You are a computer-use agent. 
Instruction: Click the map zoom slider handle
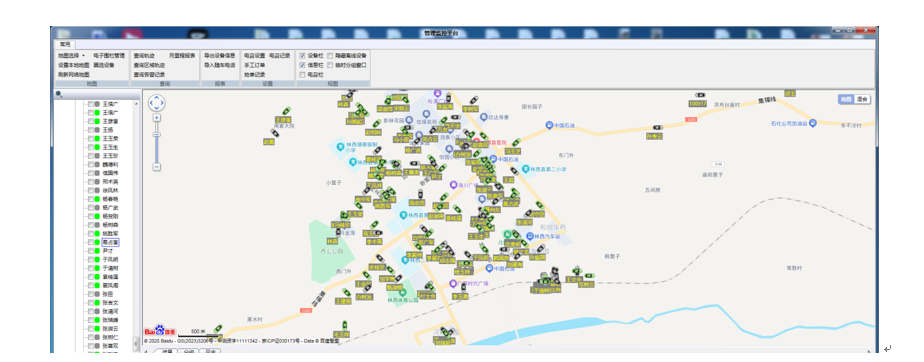157,134
